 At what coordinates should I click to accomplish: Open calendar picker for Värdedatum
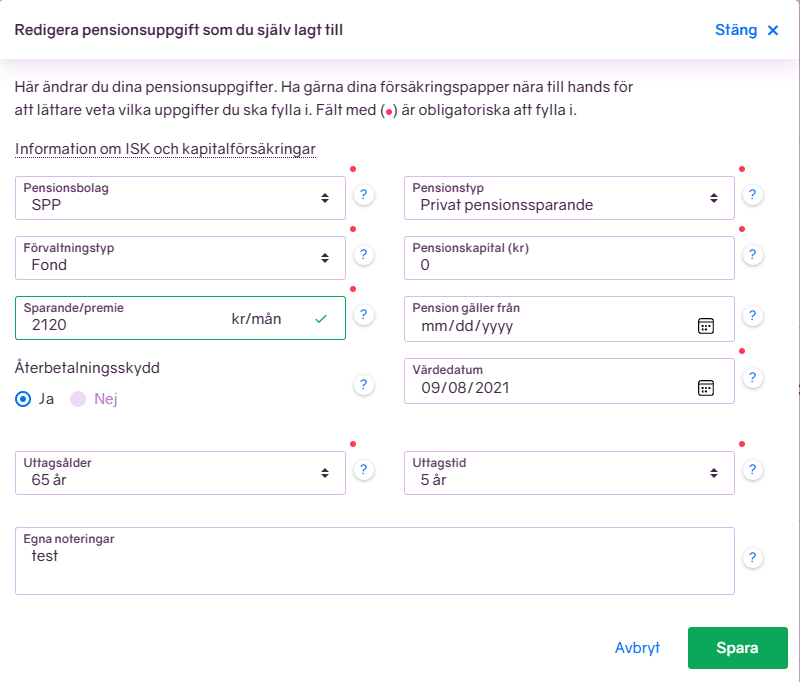[705, 387]
